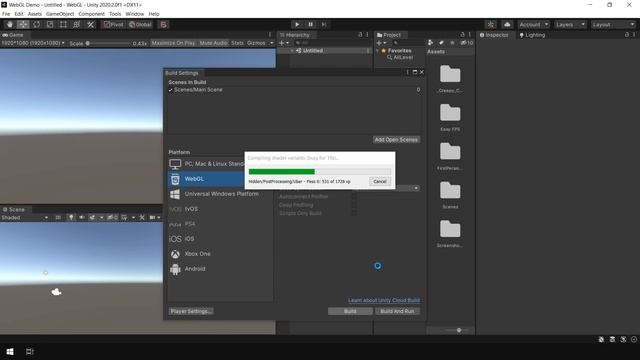Click Build And Run
Viewport: 640px width, 360px height.
pos(397,311)
